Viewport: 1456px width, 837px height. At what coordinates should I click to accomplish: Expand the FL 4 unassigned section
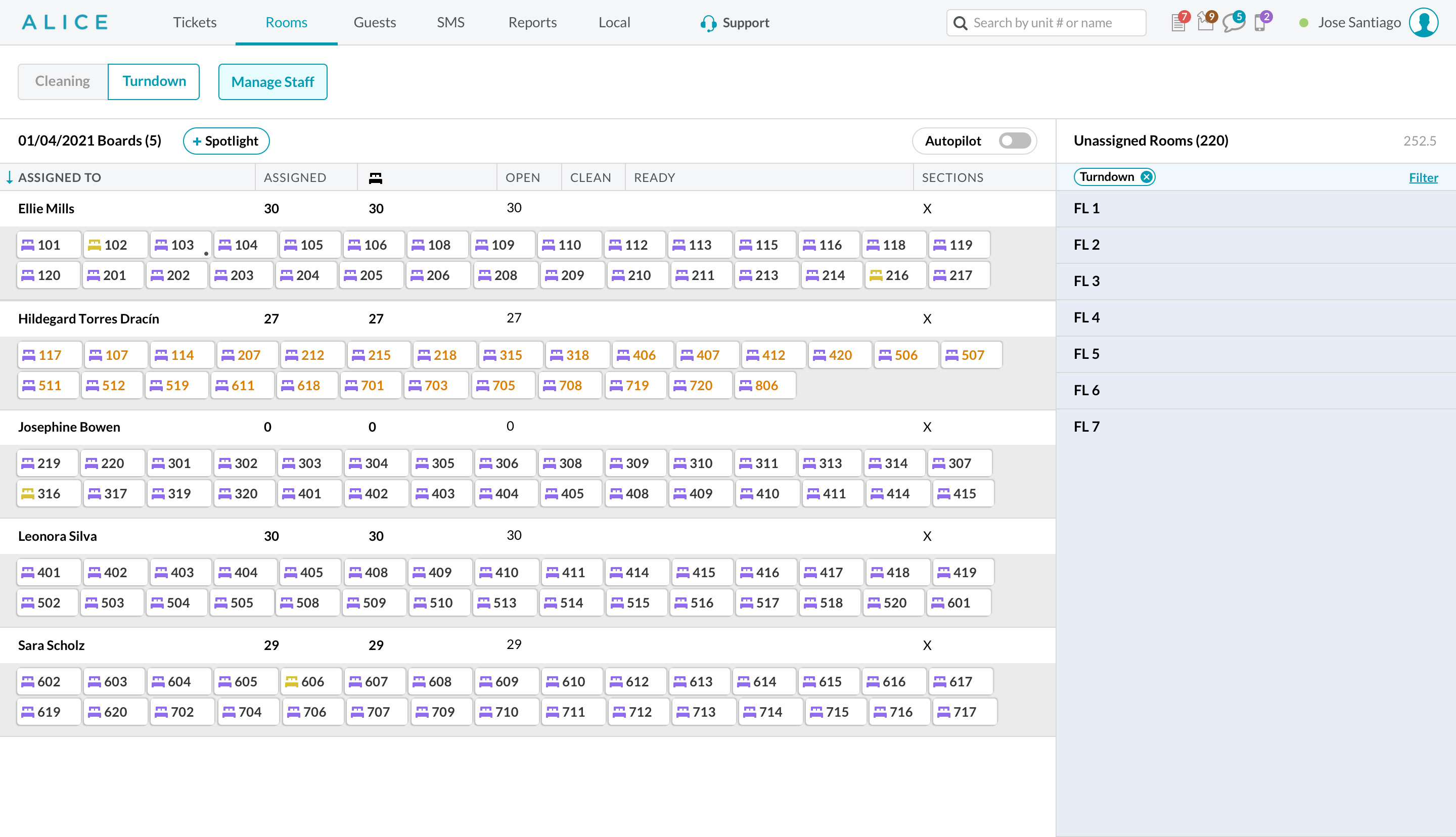click(x=1087, y=318)
